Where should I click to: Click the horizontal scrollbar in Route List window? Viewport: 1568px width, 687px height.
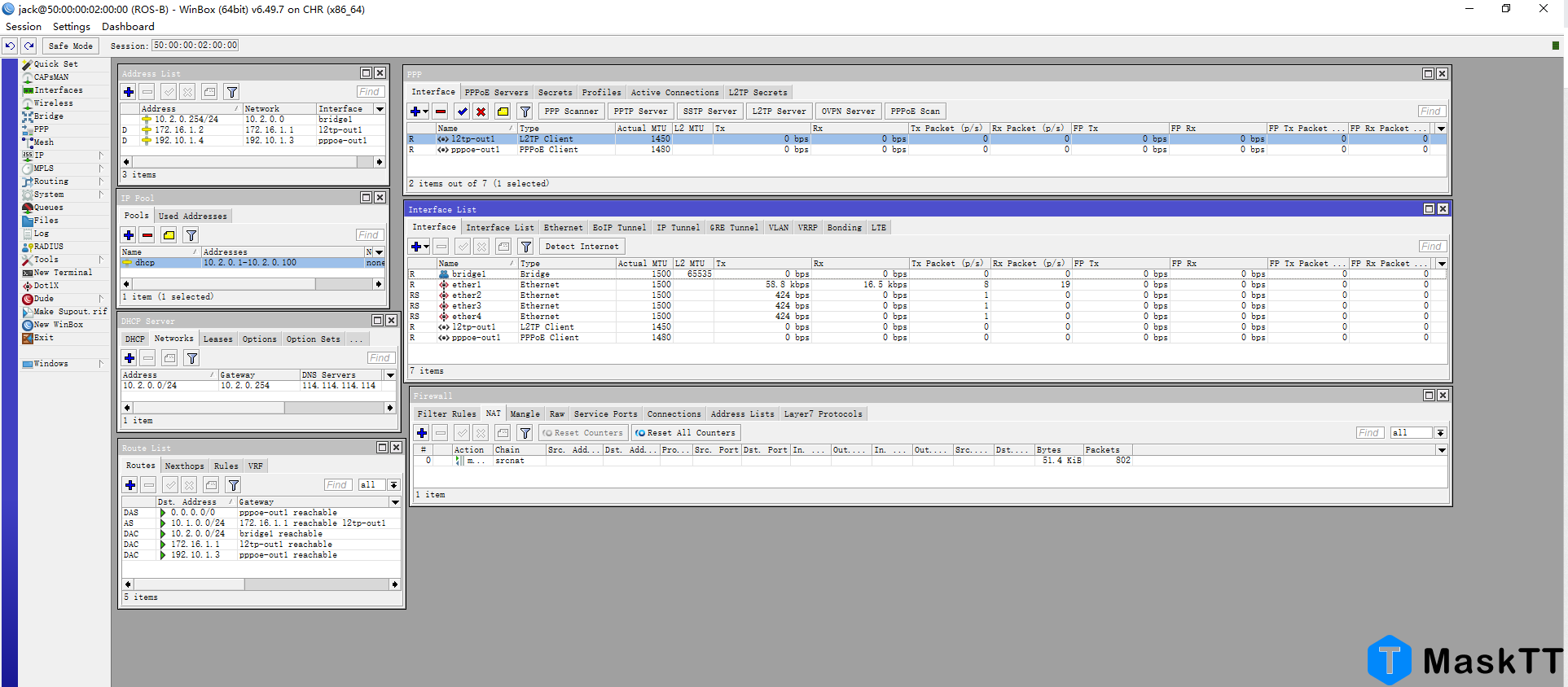pos(261,584)
